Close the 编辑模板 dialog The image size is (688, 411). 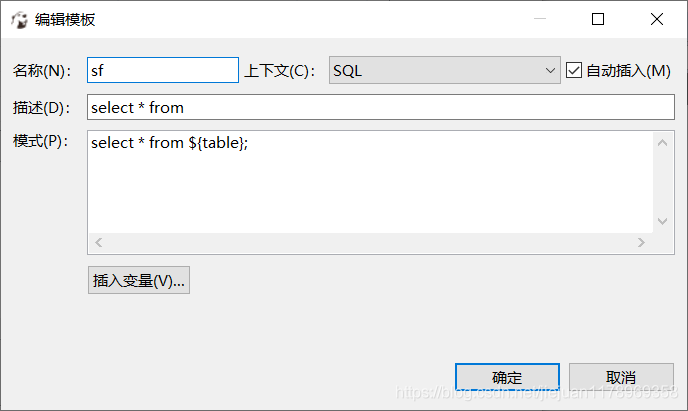[x=656, y=19]
